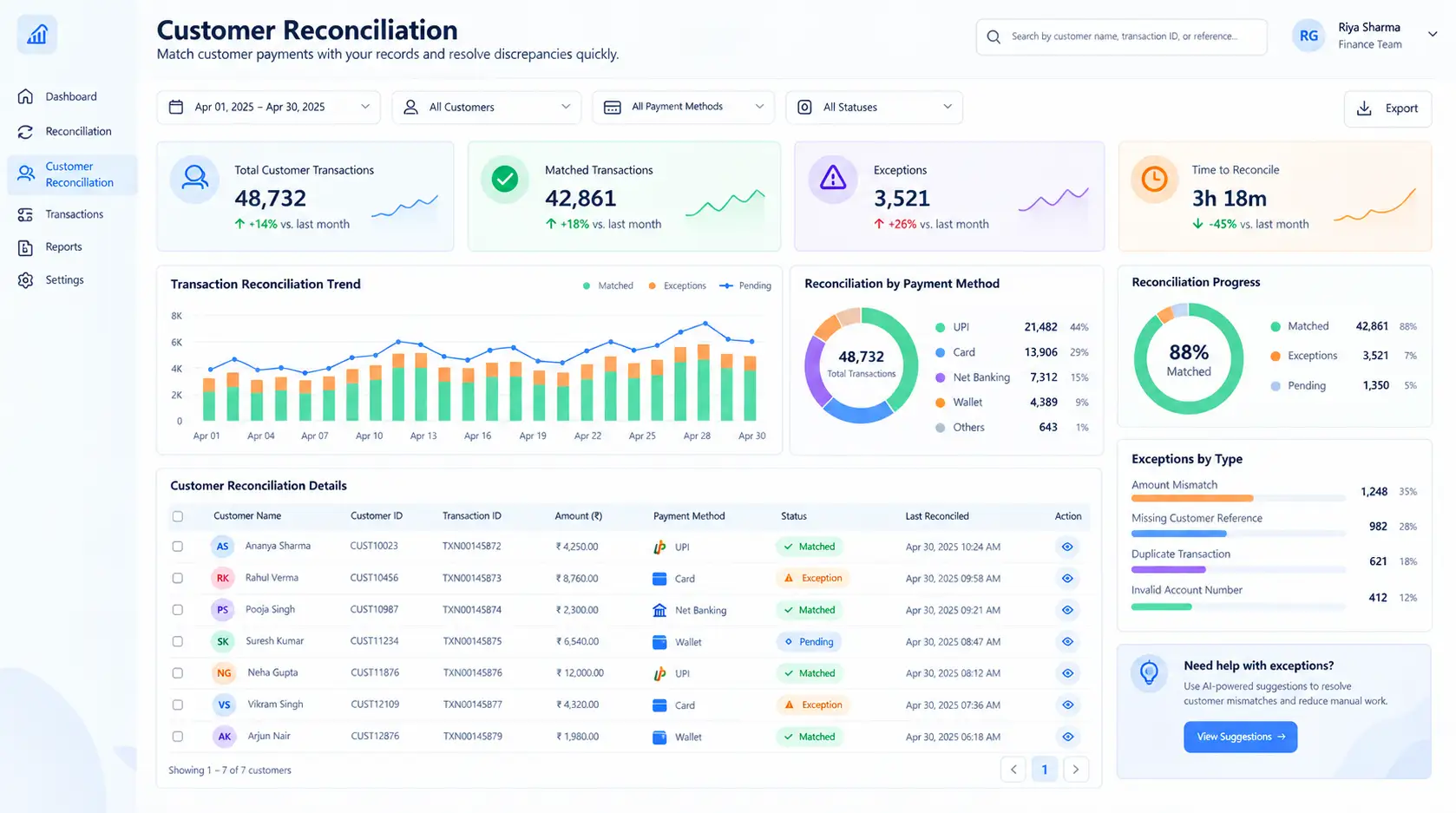Click the VS avatar for Vikram Singh

pos(224,705)
